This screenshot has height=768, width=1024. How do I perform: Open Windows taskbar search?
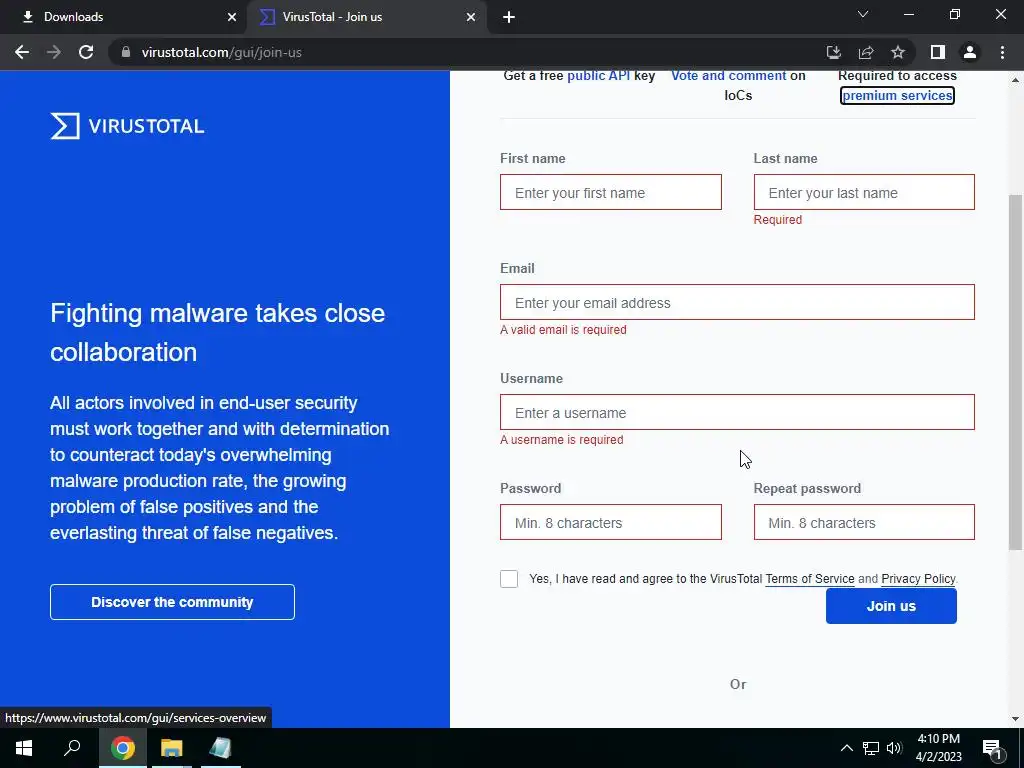(72, 748)
